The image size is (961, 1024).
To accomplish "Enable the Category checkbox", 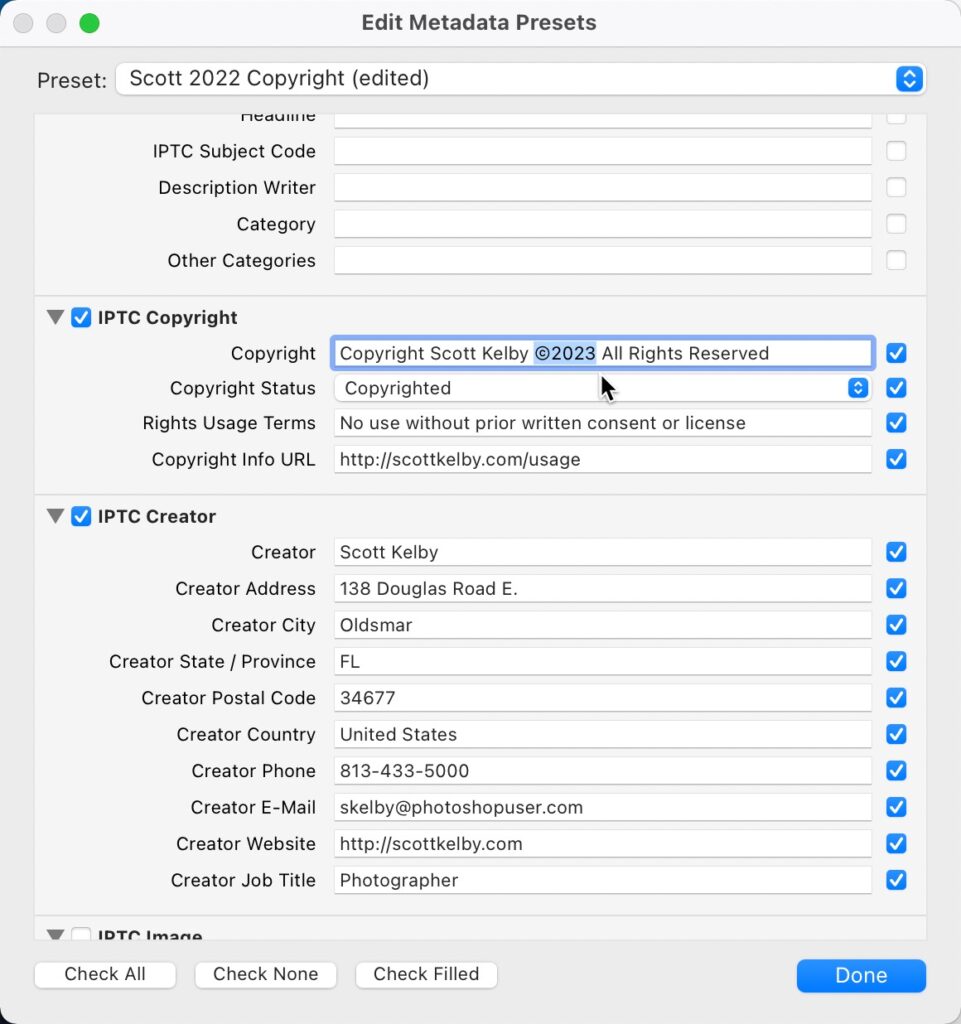I will click(896, 224).
